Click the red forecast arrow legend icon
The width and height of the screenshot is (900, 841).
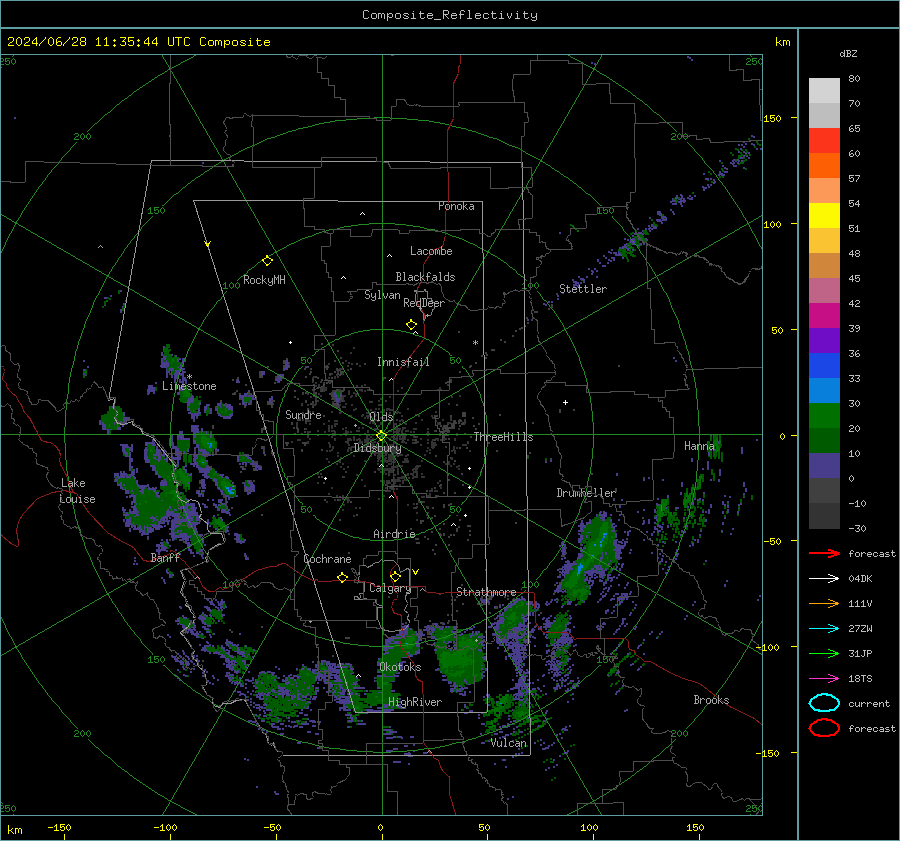(824, 553)
